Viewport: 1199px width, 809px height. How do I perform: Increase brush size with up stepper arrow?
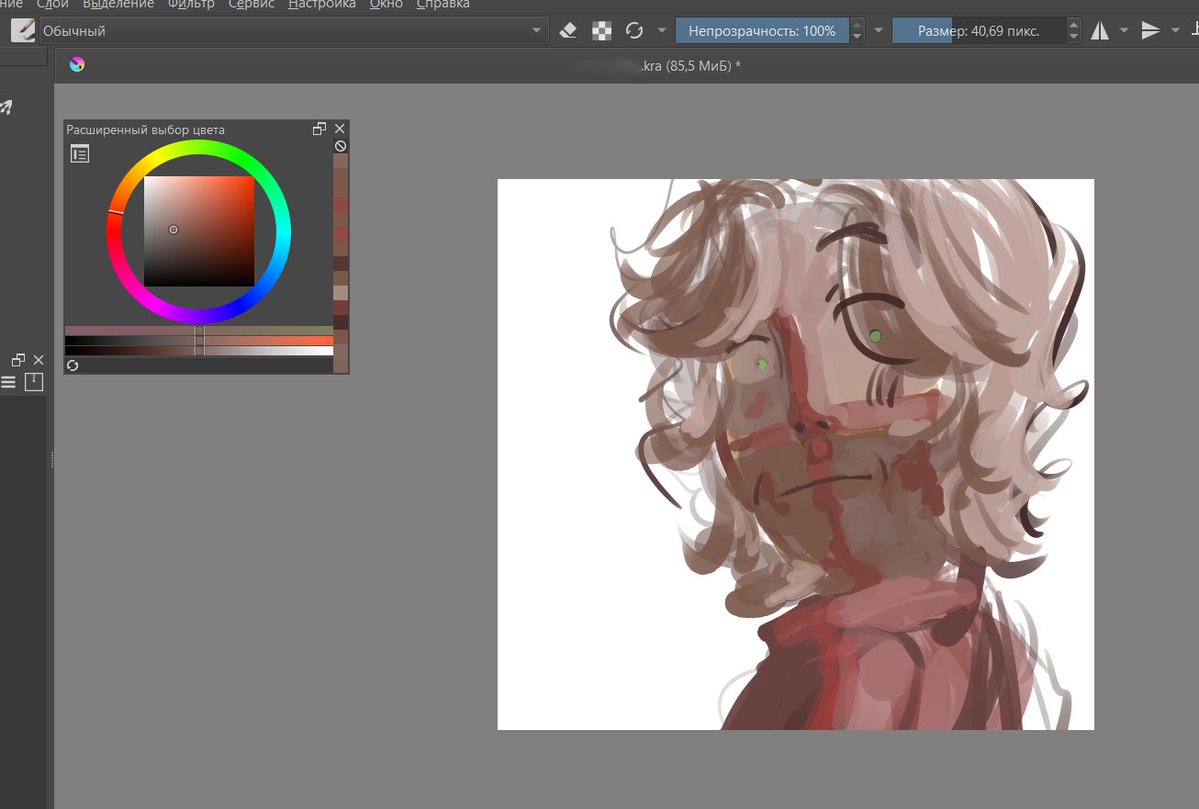point(1074,25)
